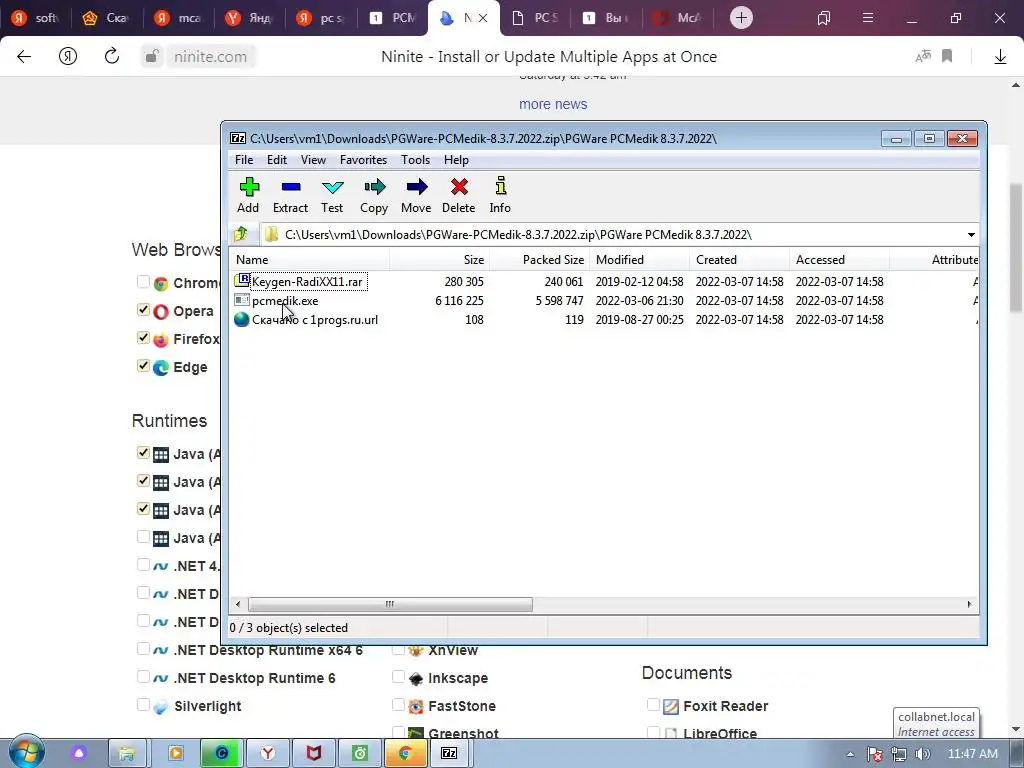Reload the ninite.com page
The image size is (1024, 768).
112,56
